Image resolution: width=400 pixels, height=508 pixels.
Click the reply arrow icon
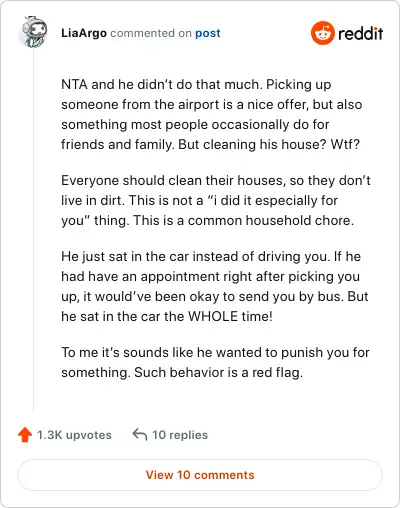pos(140,434)
